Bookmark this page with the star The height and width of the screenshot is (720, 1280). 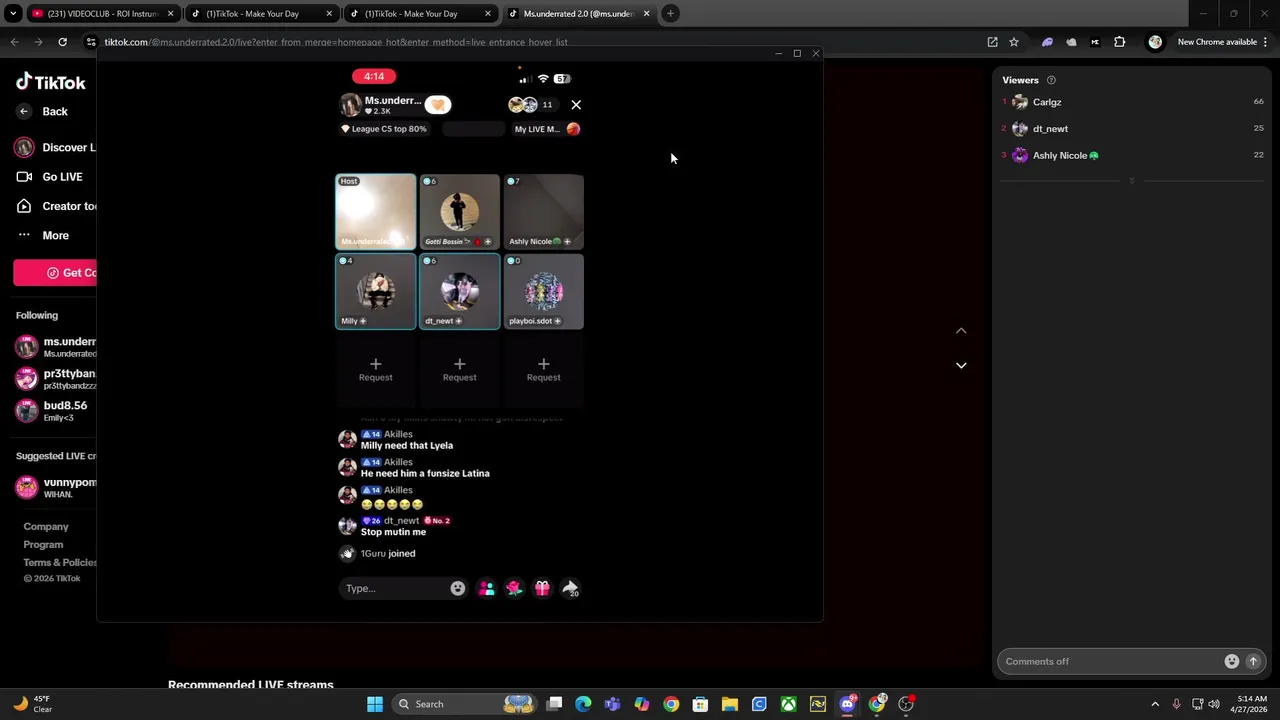[1014, 42]
